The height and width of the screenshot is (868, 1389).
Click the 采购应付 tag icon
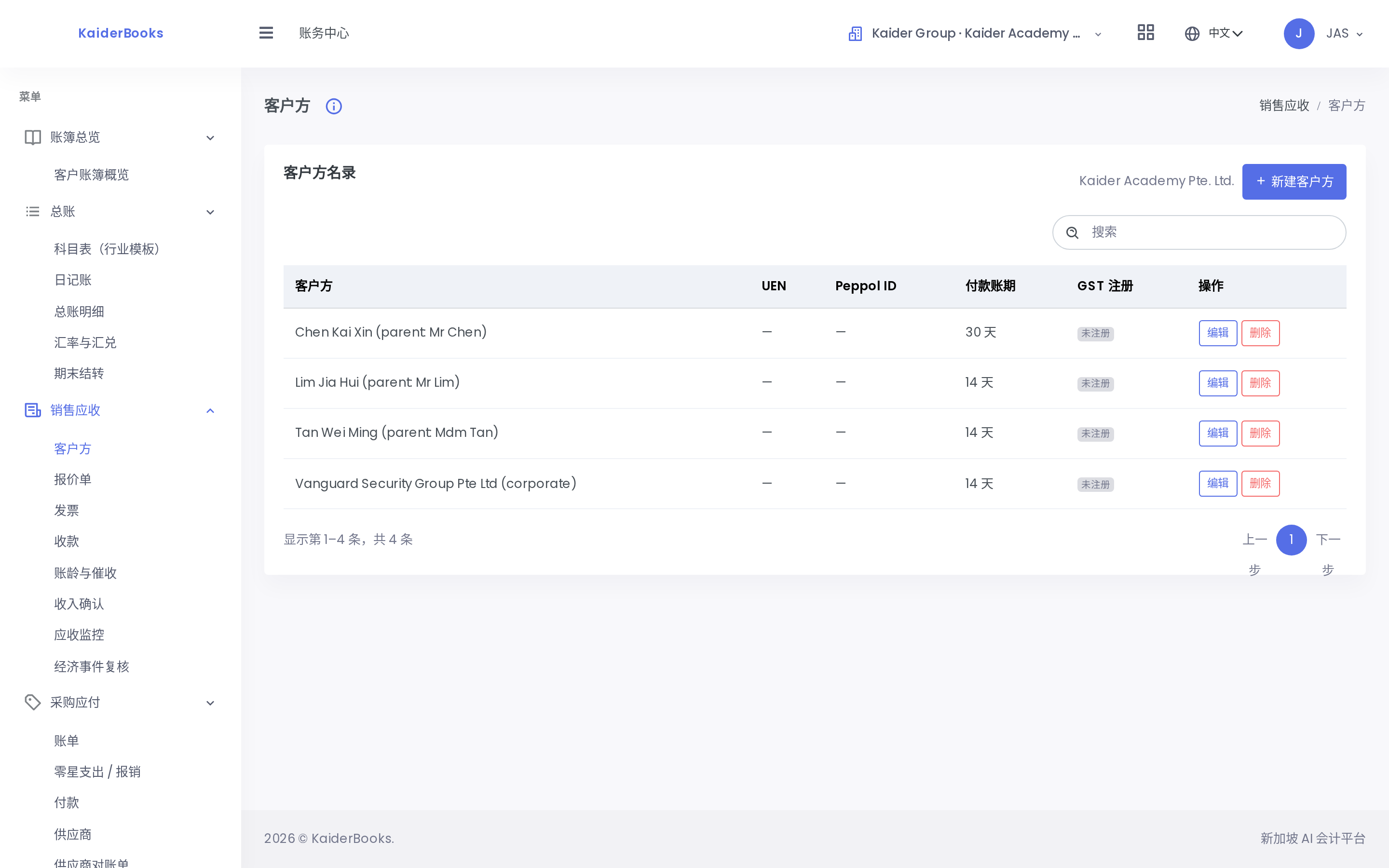pos(33,702)
